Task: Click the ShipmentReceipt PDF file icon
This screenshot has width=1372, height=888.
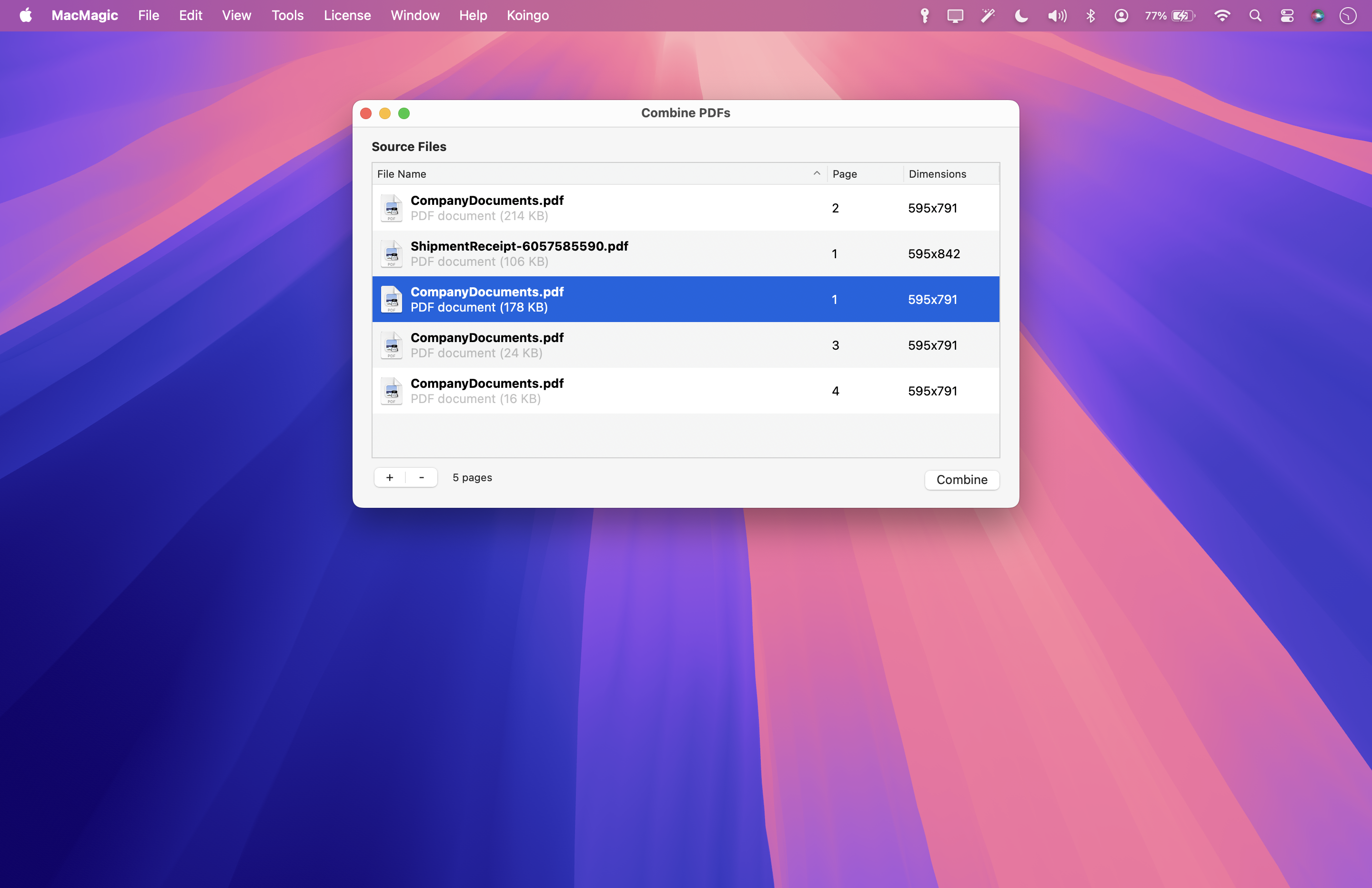Action: [392, 254]
